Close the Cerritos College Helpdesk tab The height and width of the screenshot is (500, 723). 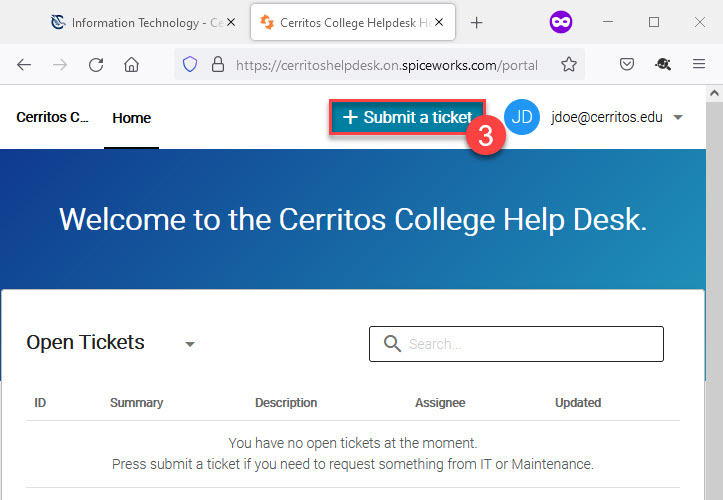[x=439, y=22]
